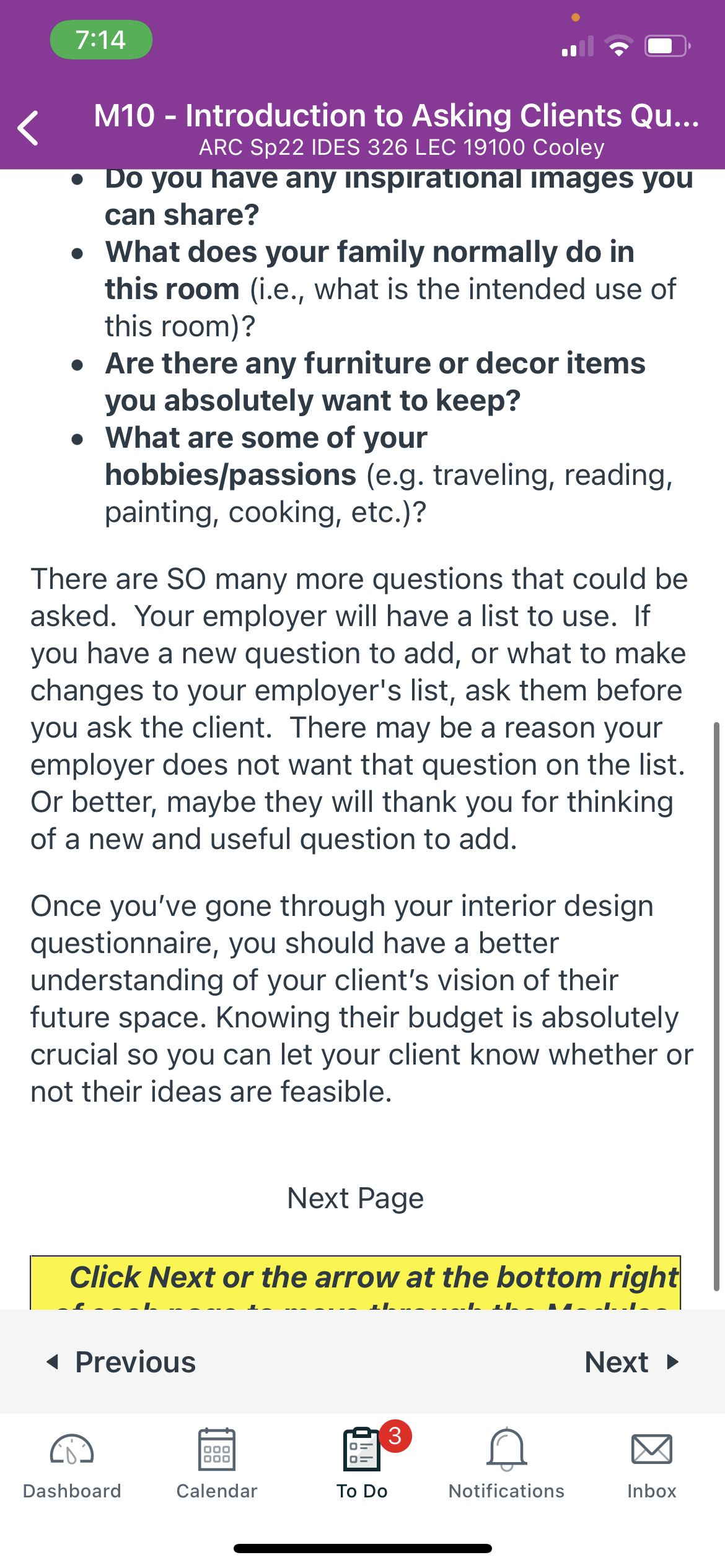This screenshot has width=725, height=1568.
Task: Tap the yellow Click Next instruction banner
Action: [356, 1283]
